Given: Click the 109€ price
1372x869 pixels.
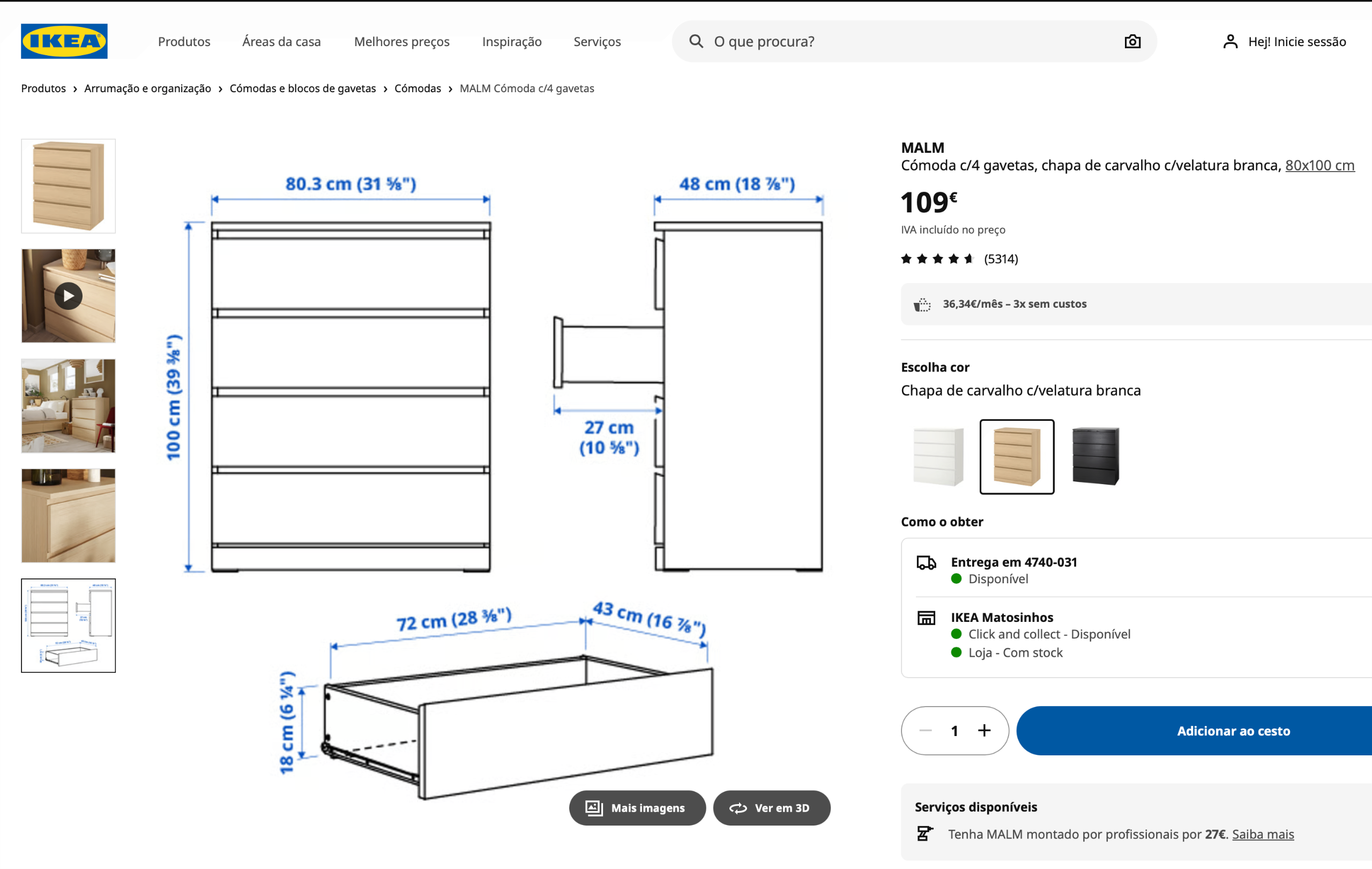Looking at the screenshot, I should (929, 202).
